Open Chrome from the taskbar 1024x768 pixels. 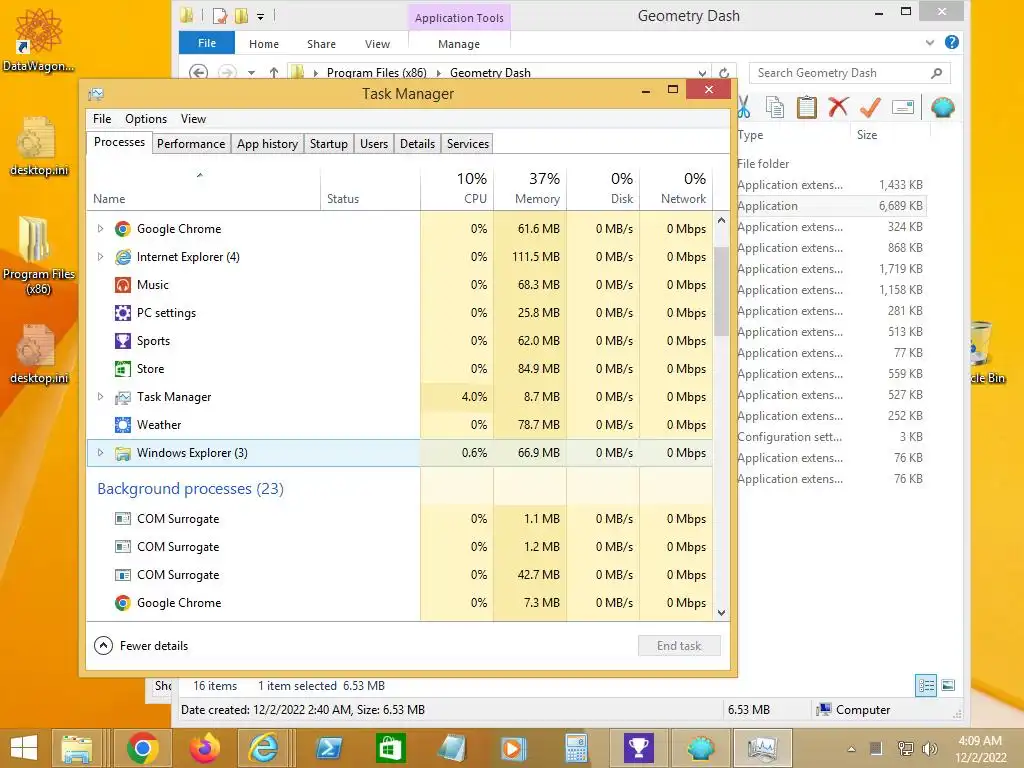click(142, 748)
